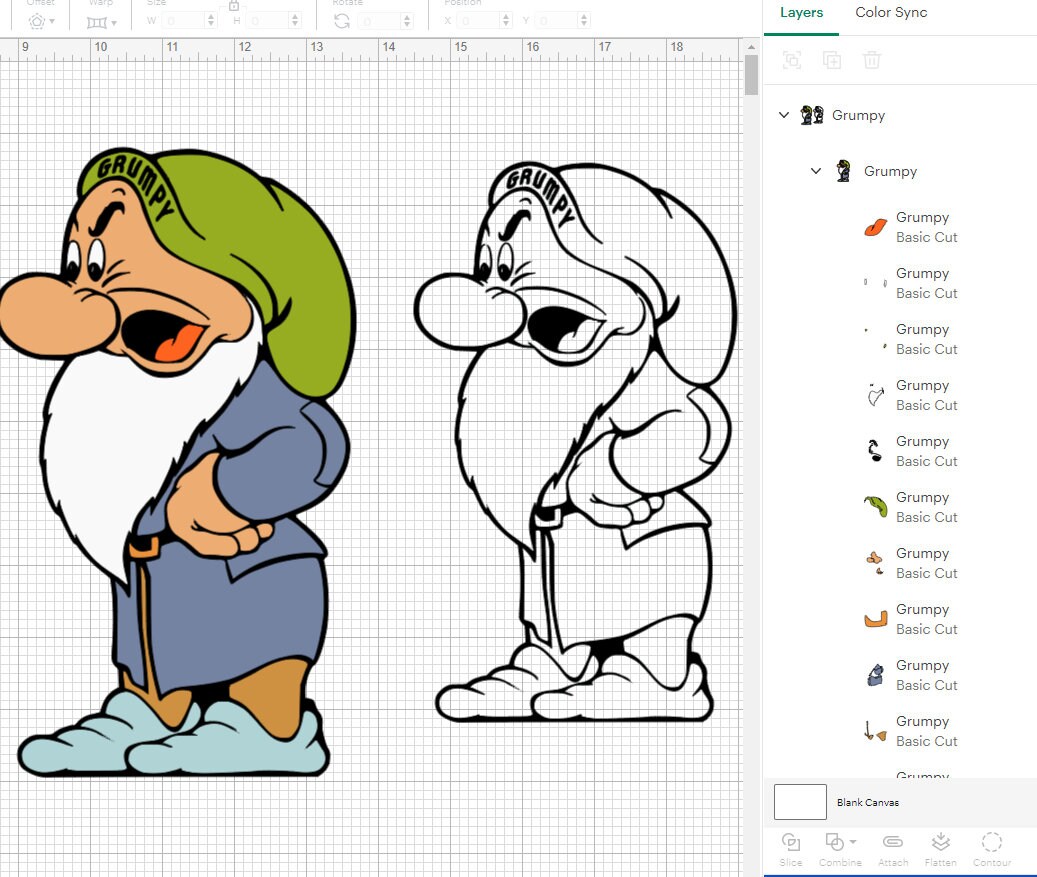
Task: Select the orange tongue layer thumbnail
Action: point(876,227)
